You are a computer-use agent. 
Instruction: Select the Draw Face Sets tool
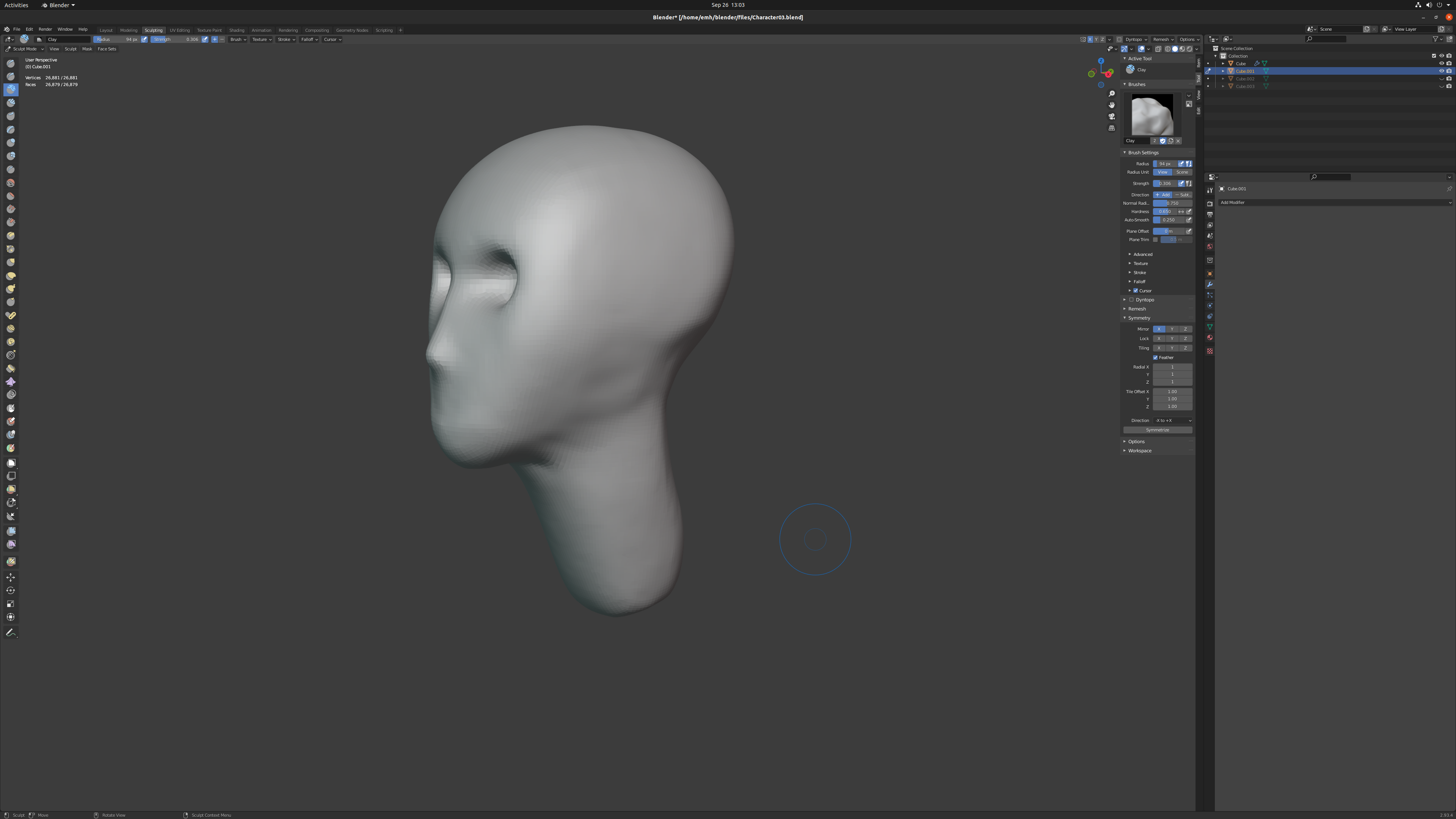pos(11,448)
